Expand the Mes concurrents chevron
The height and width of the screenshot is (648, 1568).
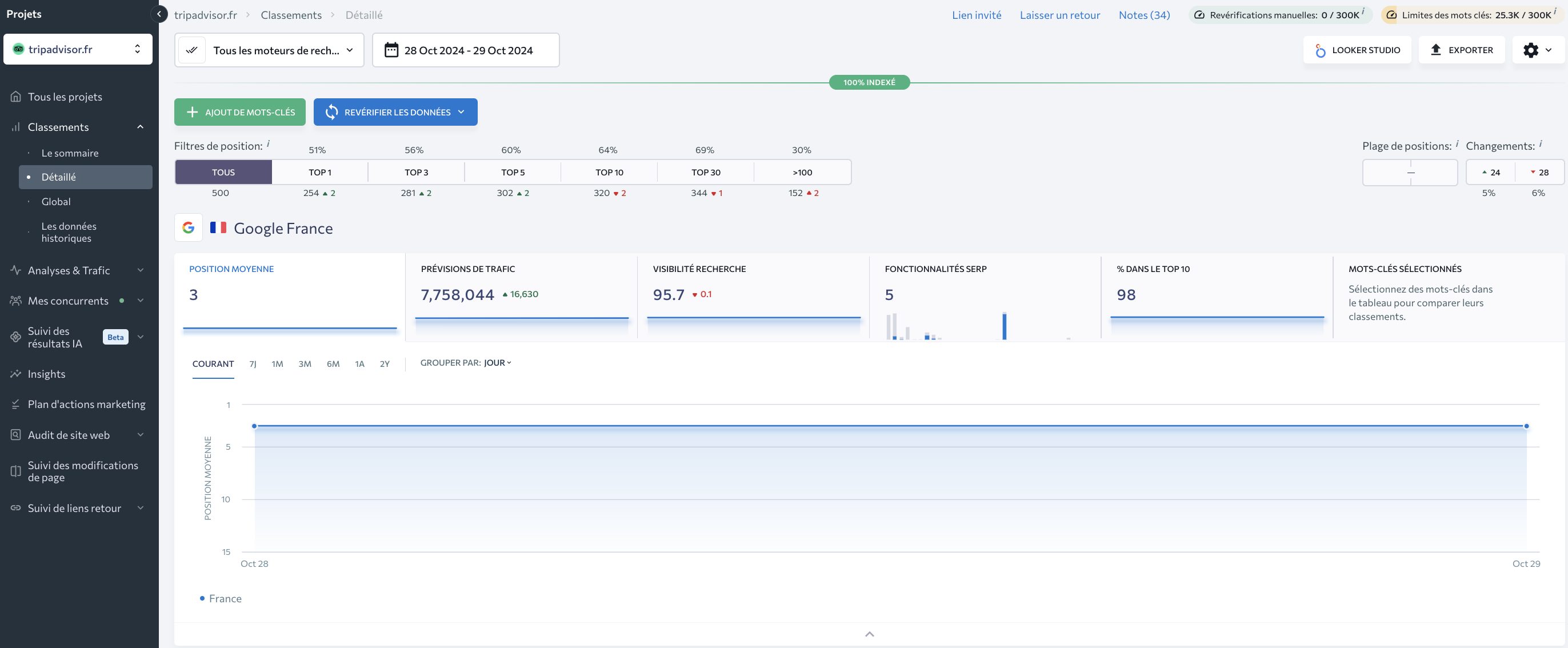pos(141,301)
